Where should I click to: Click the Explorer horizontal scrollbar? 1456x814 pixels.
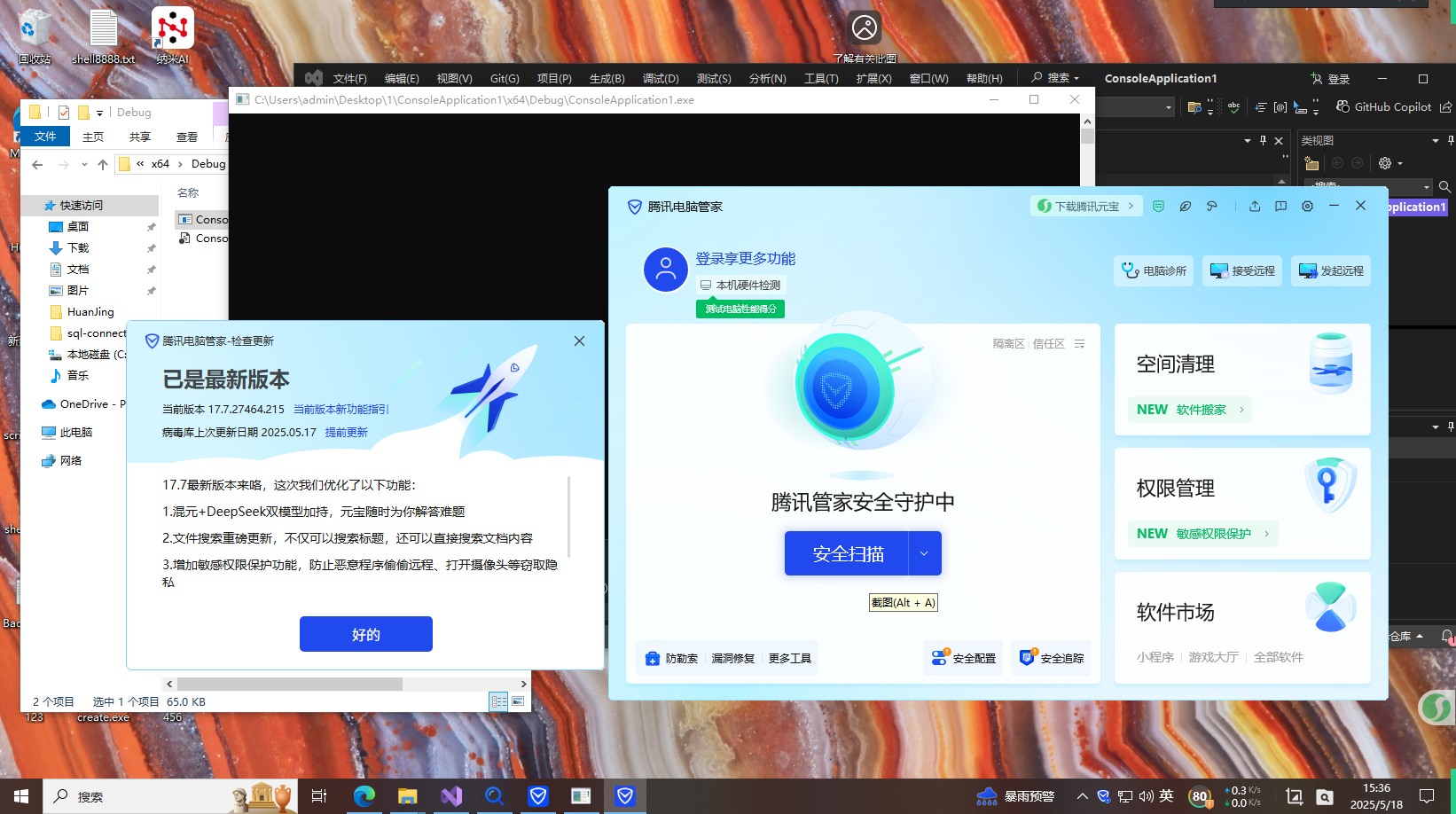[289, 684]
